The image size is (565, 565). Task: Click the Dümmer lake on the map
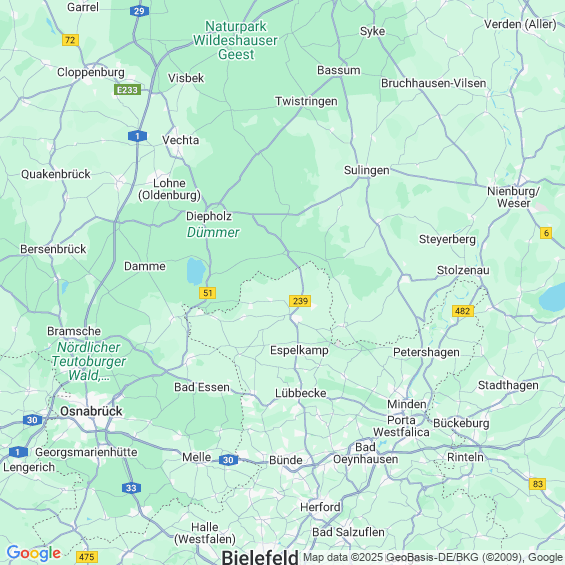pos(196,271)
